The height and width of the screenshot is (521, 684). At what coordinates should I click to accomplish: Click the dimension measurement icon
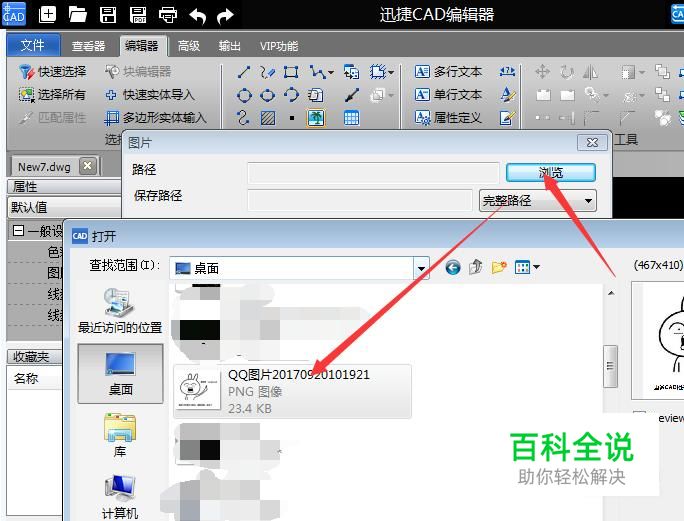507,71
